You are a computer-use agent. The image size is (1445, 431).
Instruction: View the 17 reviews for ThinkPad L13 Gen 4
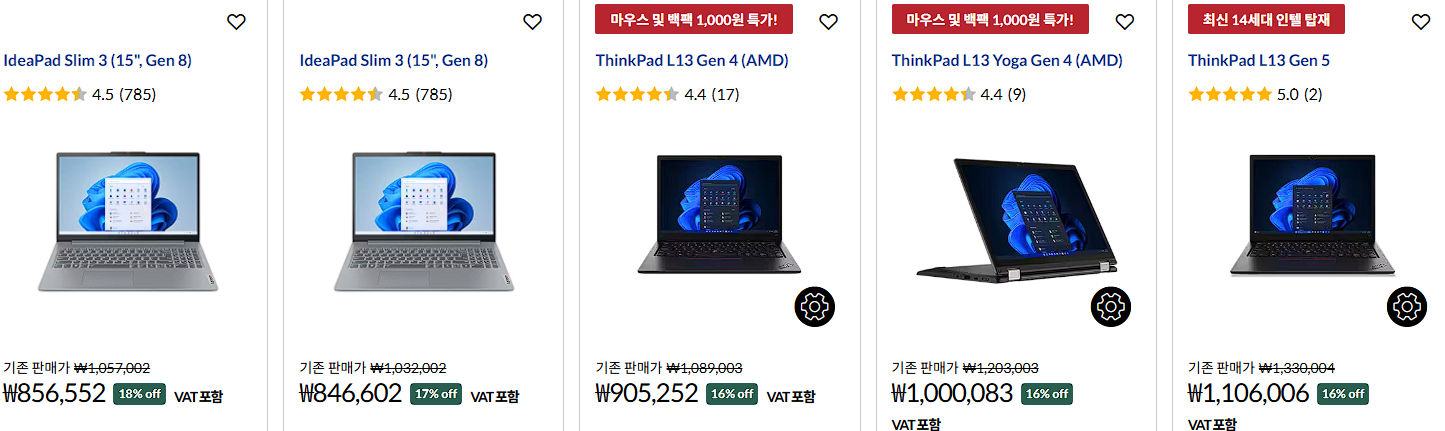tap(726, 95)
